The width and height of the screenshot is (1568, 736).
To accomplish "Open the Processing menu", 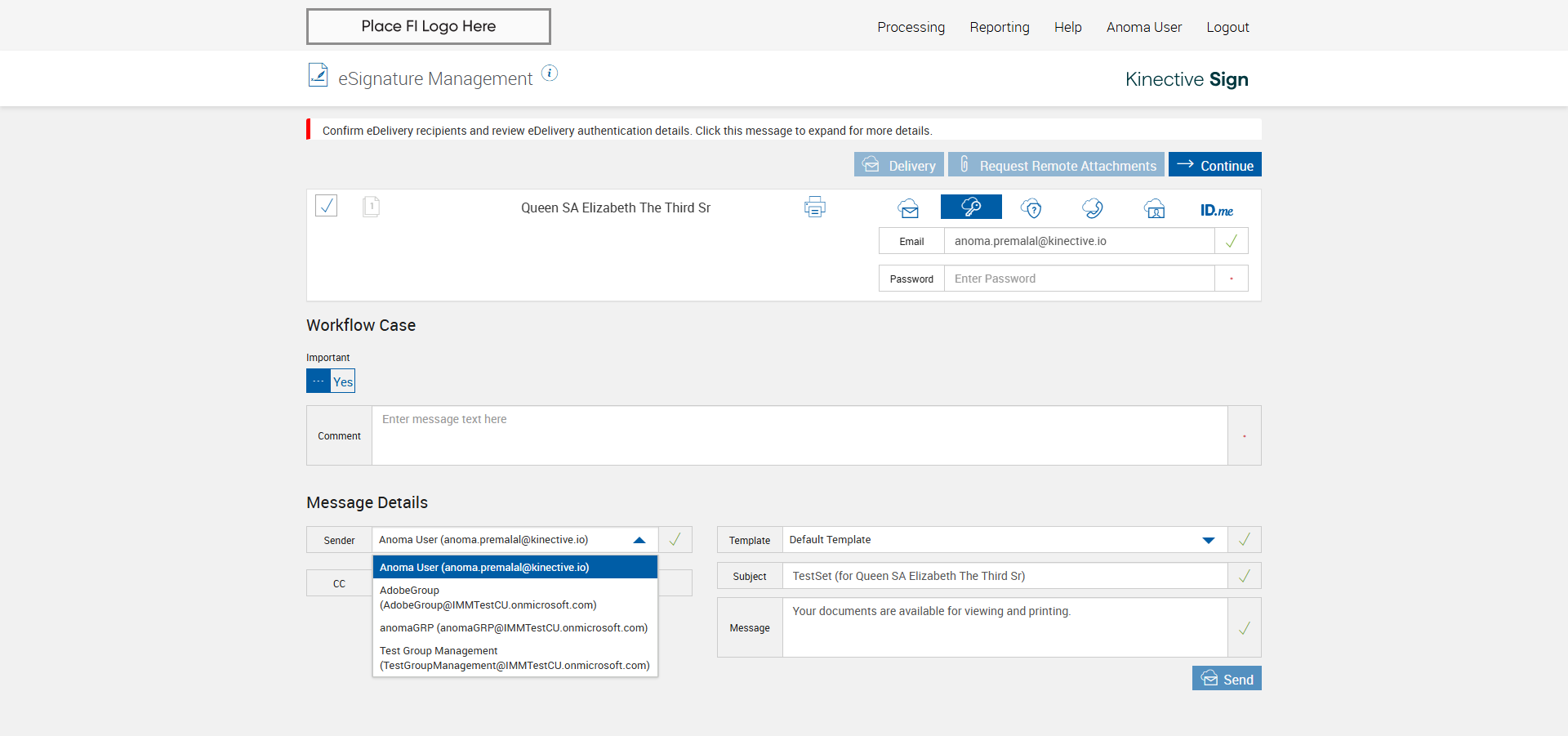I will tap(911, 27).
